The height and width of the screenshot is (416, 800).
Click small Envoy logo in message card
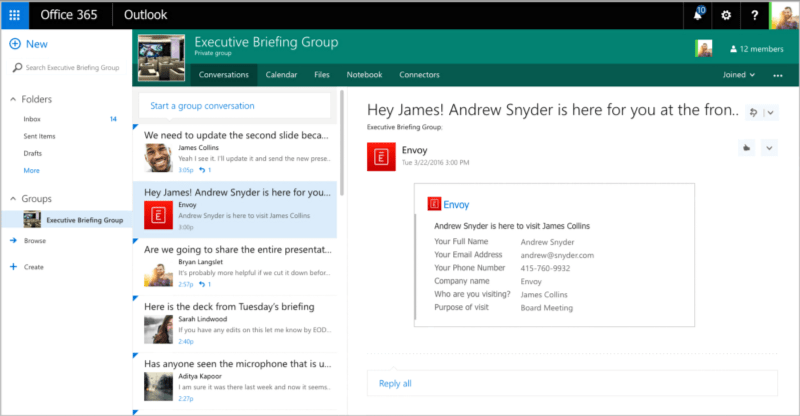[434, 204]
